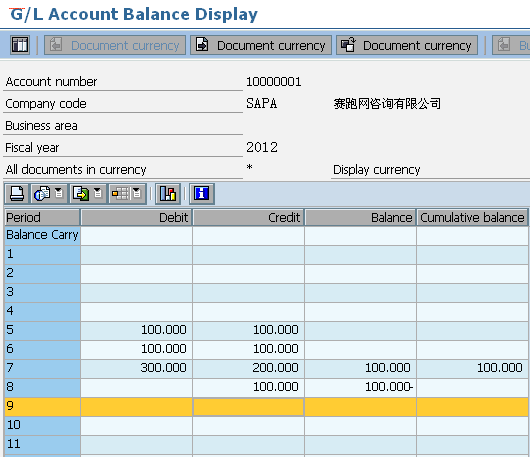The width and height of the screenshot is (530, 457).
Task: Click the layout selection grid icon
Action: tap(120, 194)
